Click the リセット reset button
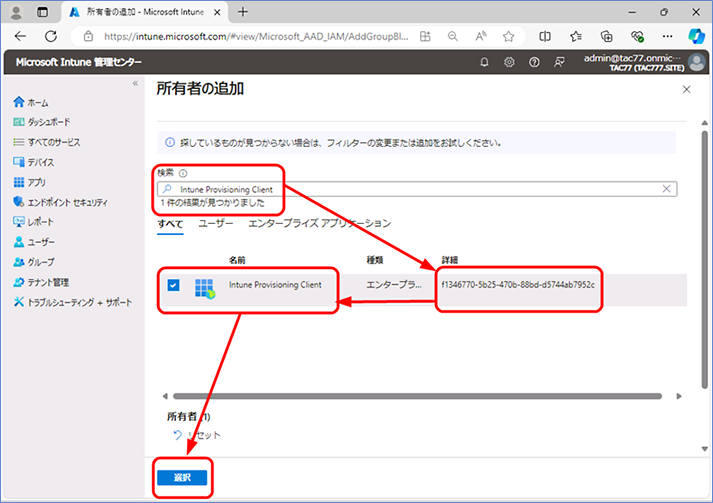 (x=197, y=435)
